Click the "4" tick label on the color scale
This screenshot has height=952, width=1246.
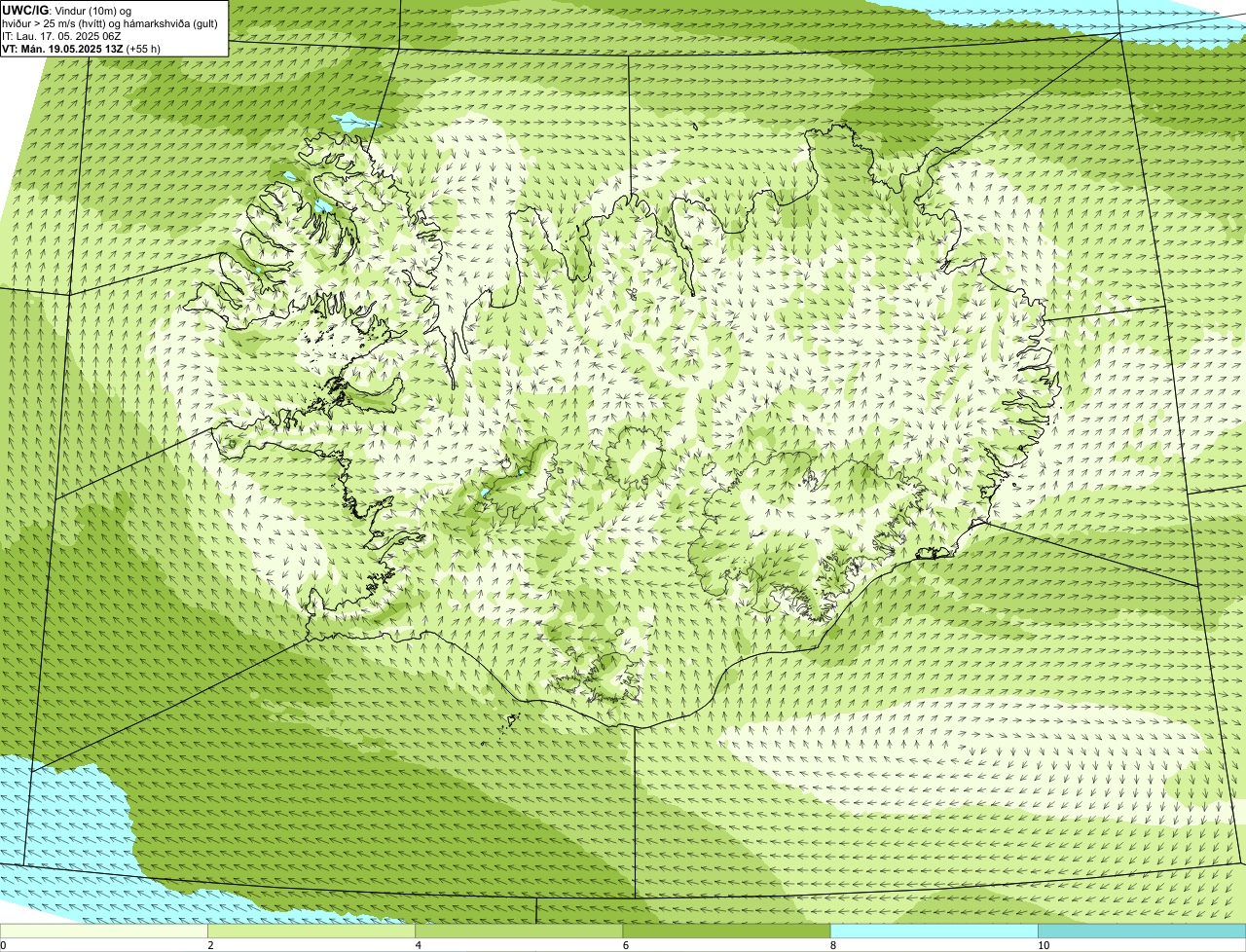[x=418, y=945]
